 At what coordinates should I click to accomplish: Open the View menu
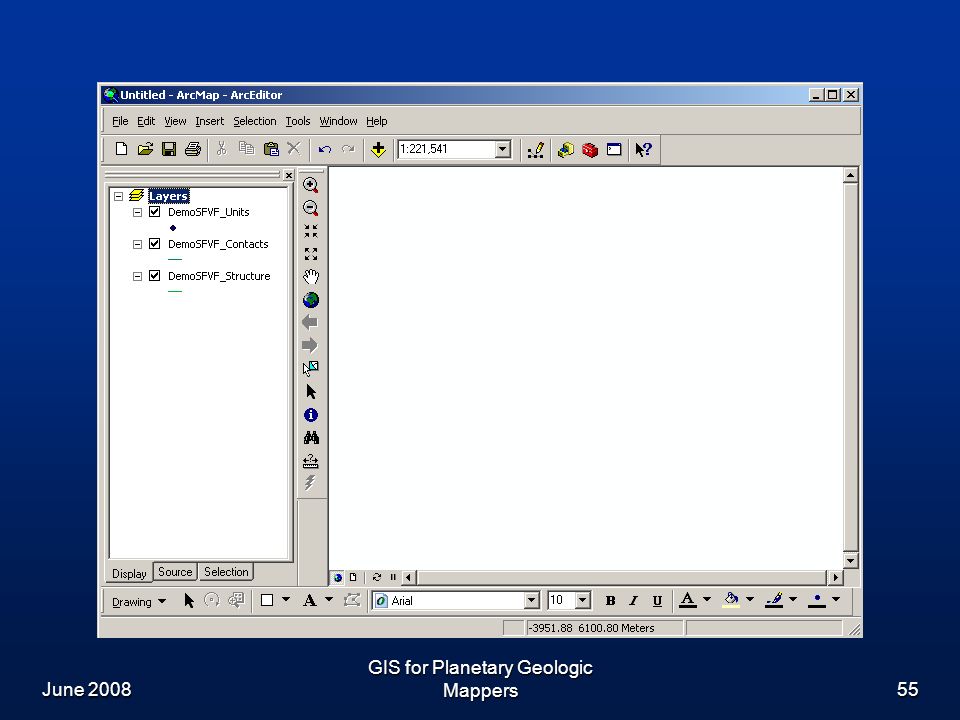click(x=175, y=121)
